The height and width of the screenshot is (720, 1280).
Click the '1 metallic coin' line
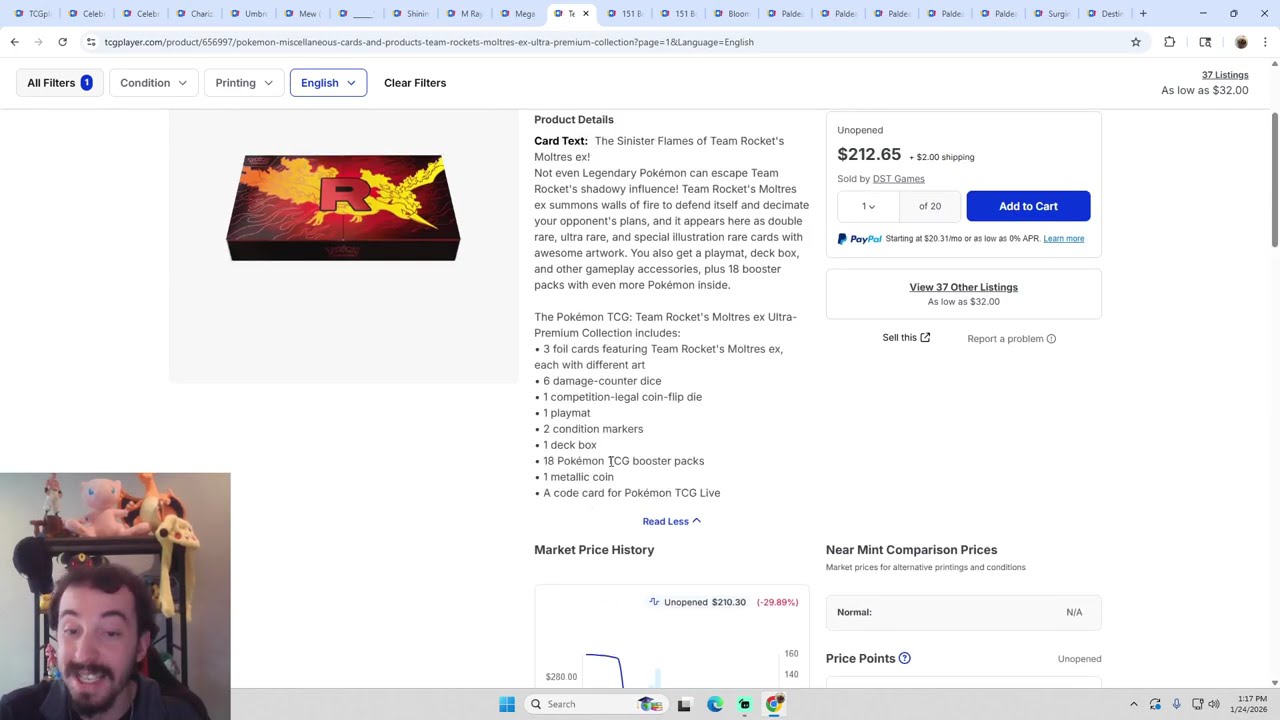point(574,477)
